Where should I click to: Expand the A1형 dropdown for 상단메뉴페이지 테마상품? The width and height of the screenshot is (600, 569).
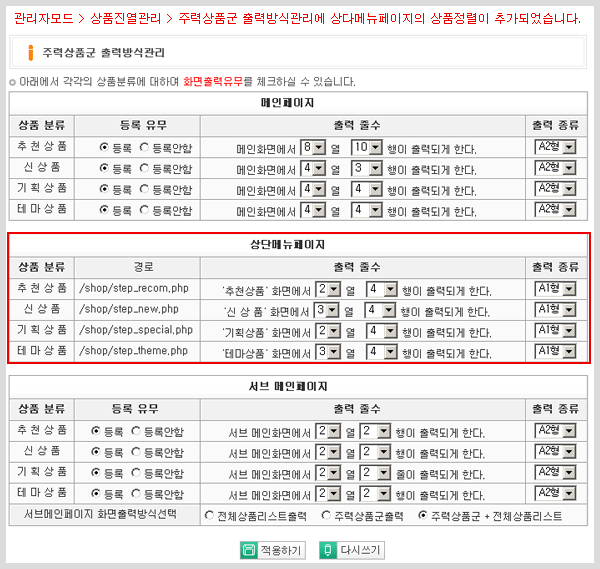(555, 351)
